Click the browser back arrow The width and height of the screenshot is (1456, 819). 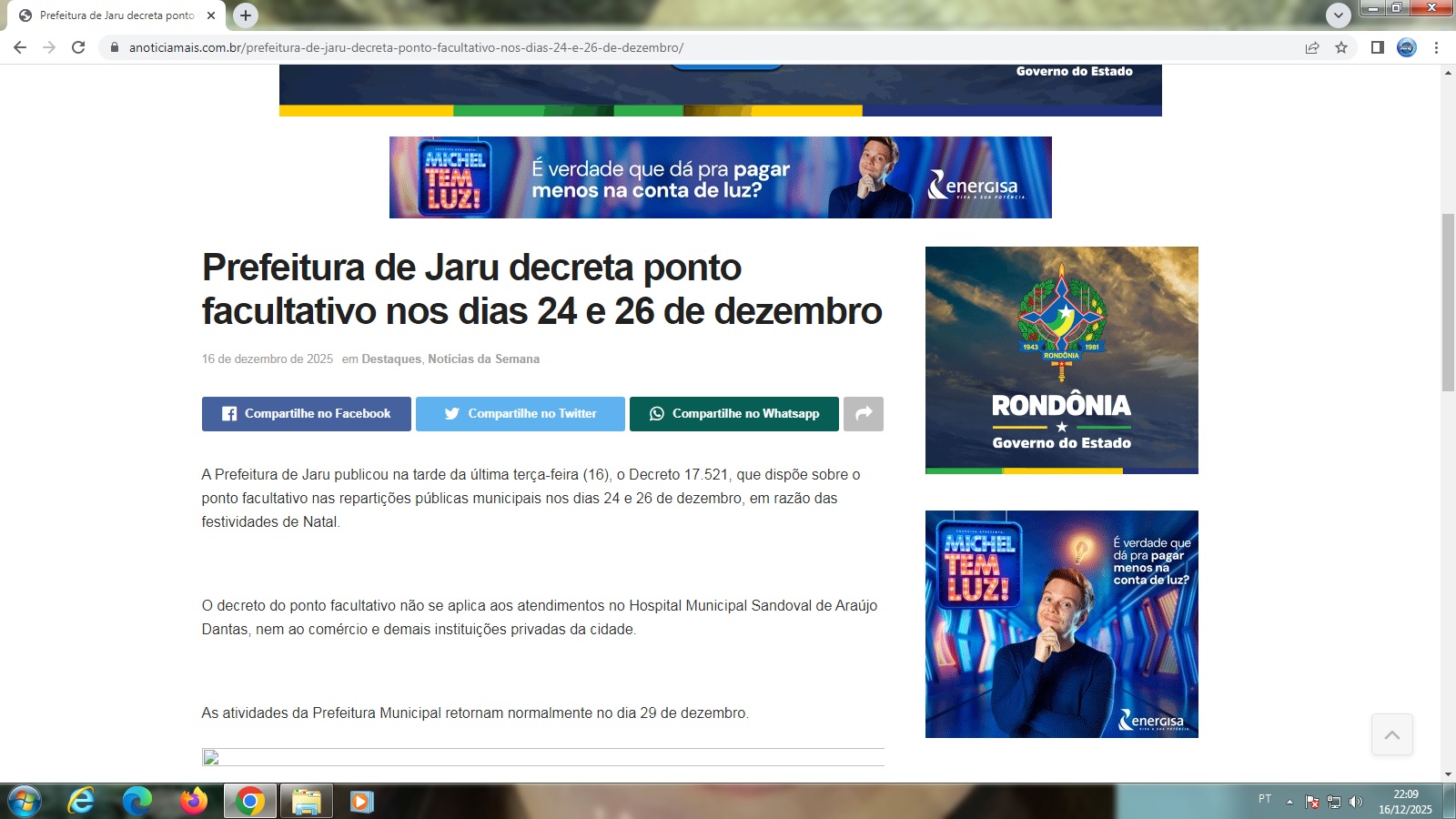click(20, 47)
